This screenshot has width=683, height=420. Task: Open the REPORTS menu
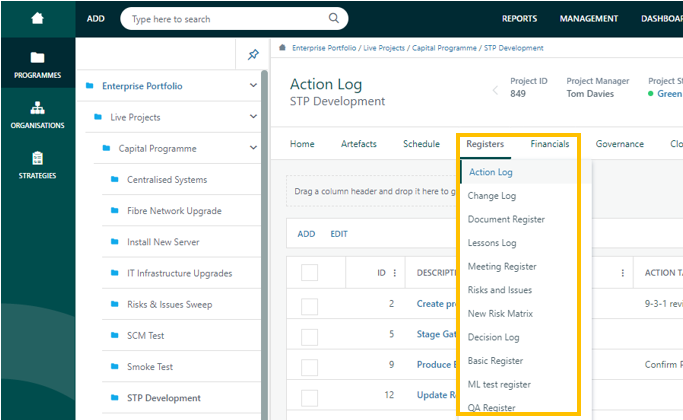519,19
